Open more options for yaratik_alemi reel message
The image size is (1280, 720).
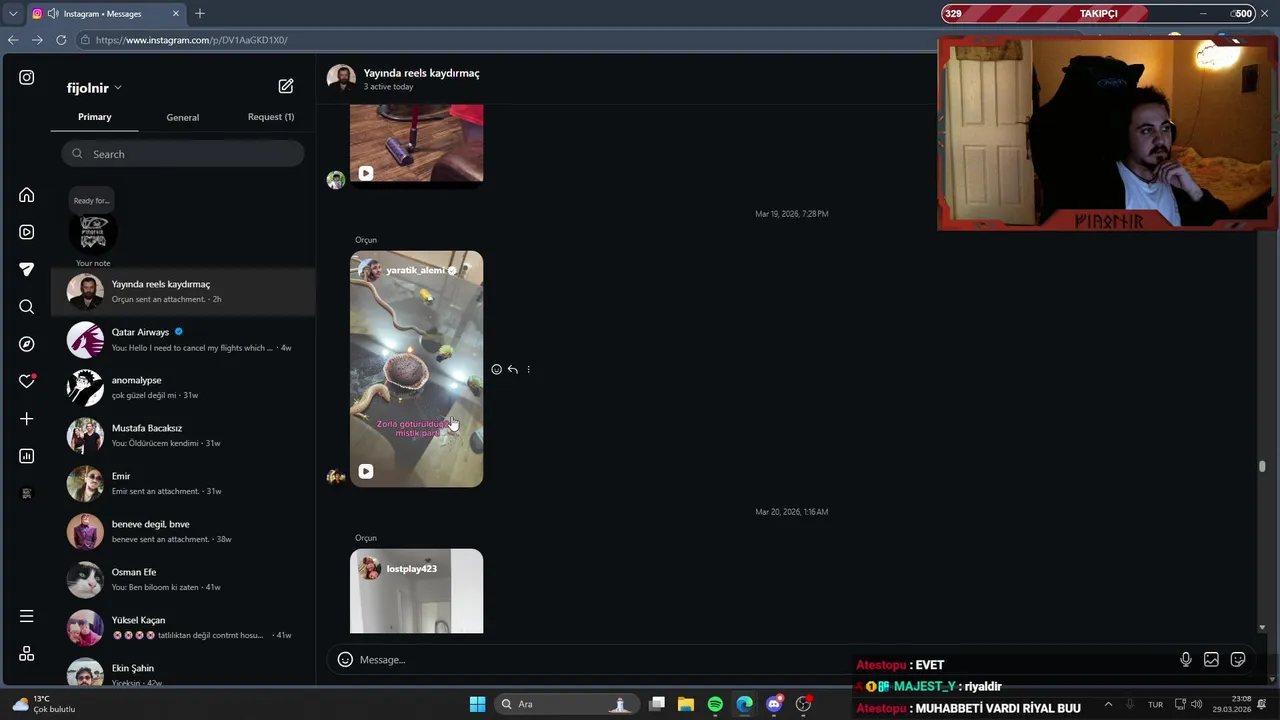(x=528, y=369)
